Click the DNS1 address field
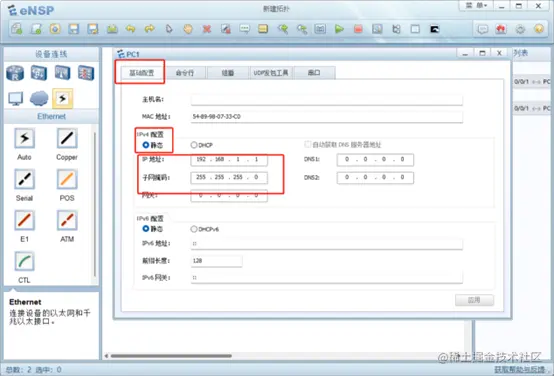The width and height of the screenshot is (554, 376). (x=375, y=160)
